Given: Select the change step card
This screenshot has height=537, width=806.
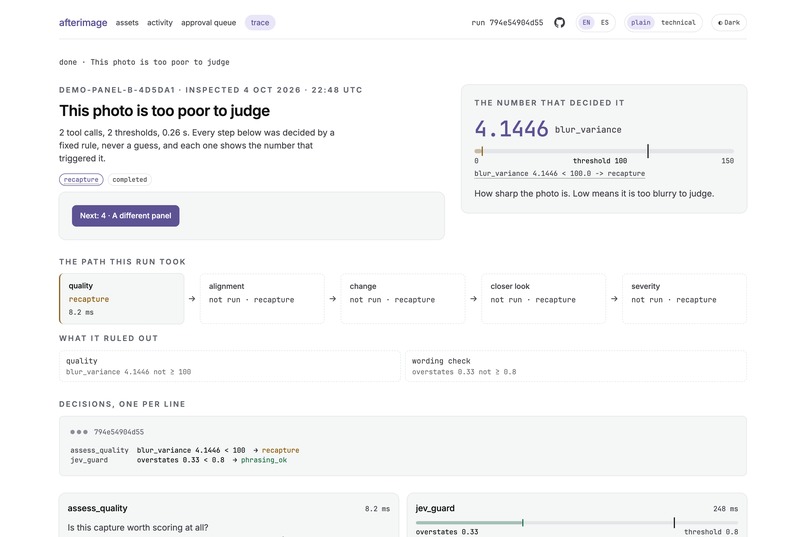Looking at the screenshot, I should tap(403, 299).
